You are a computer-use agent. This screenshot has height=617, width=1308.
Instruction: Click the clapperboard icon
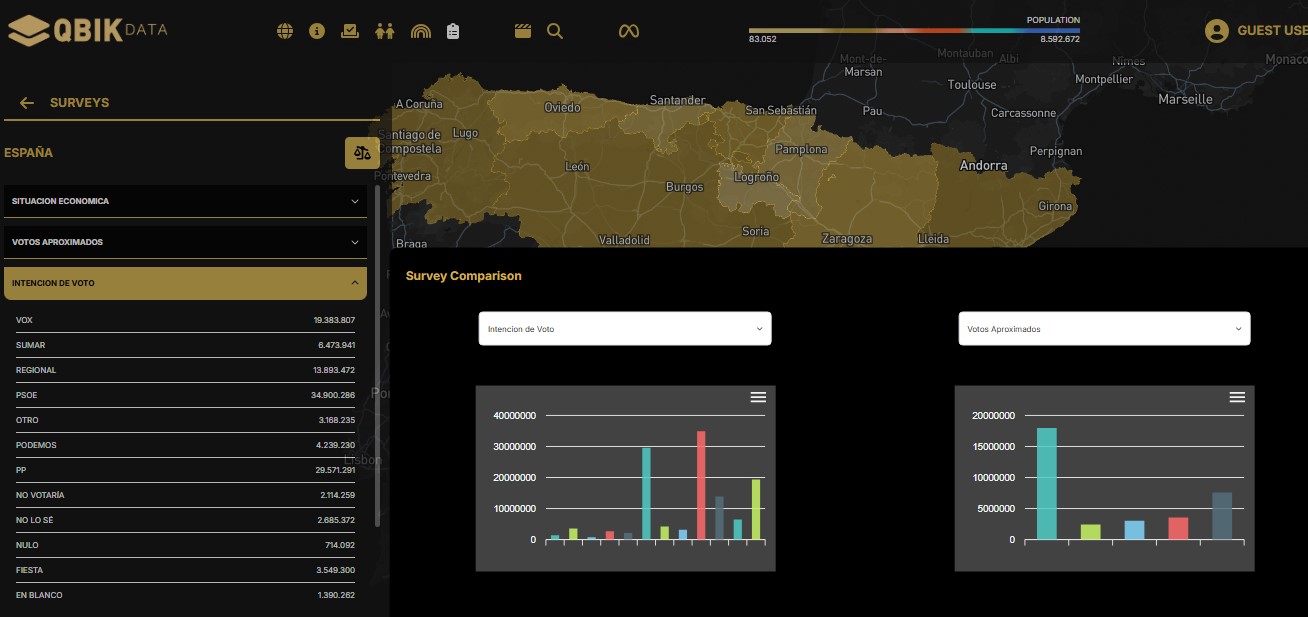click(x=522, y=31)
